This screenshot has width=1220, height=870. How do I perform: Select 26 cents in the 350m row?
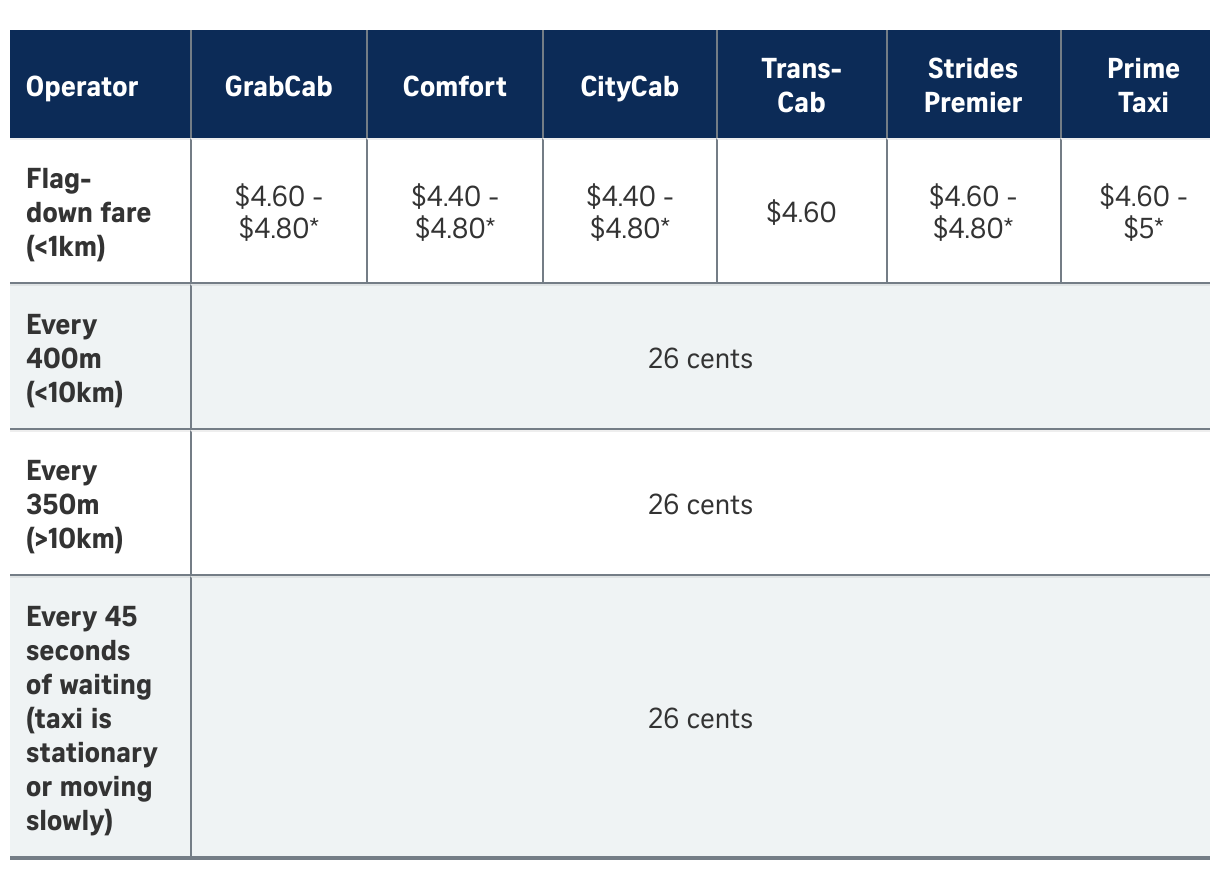[700, 504]
